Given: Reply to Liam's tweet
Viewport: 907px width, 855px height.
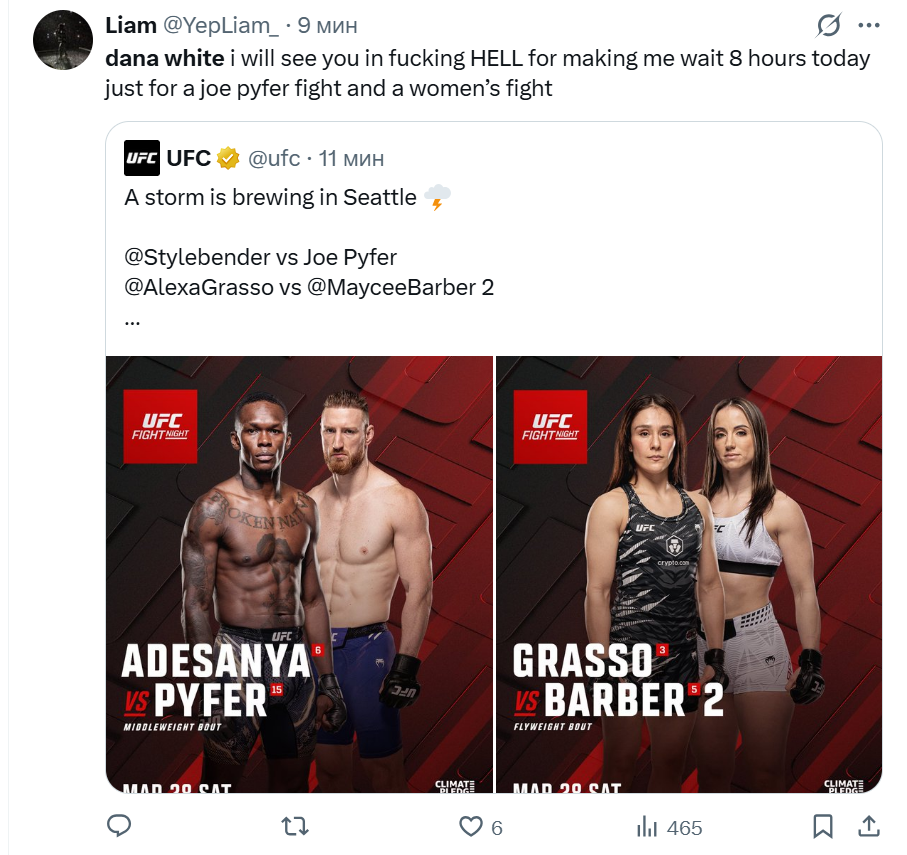Looking at the screenshot, I should [x=119, y=826].
